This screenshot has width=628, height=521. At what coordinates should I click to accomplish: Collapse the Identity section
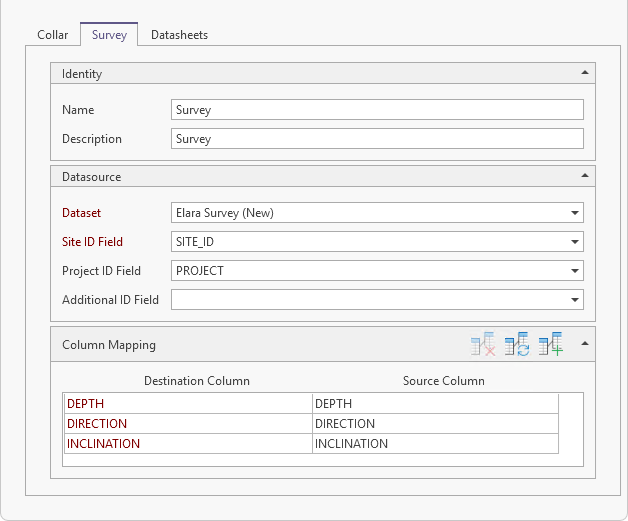583,73
